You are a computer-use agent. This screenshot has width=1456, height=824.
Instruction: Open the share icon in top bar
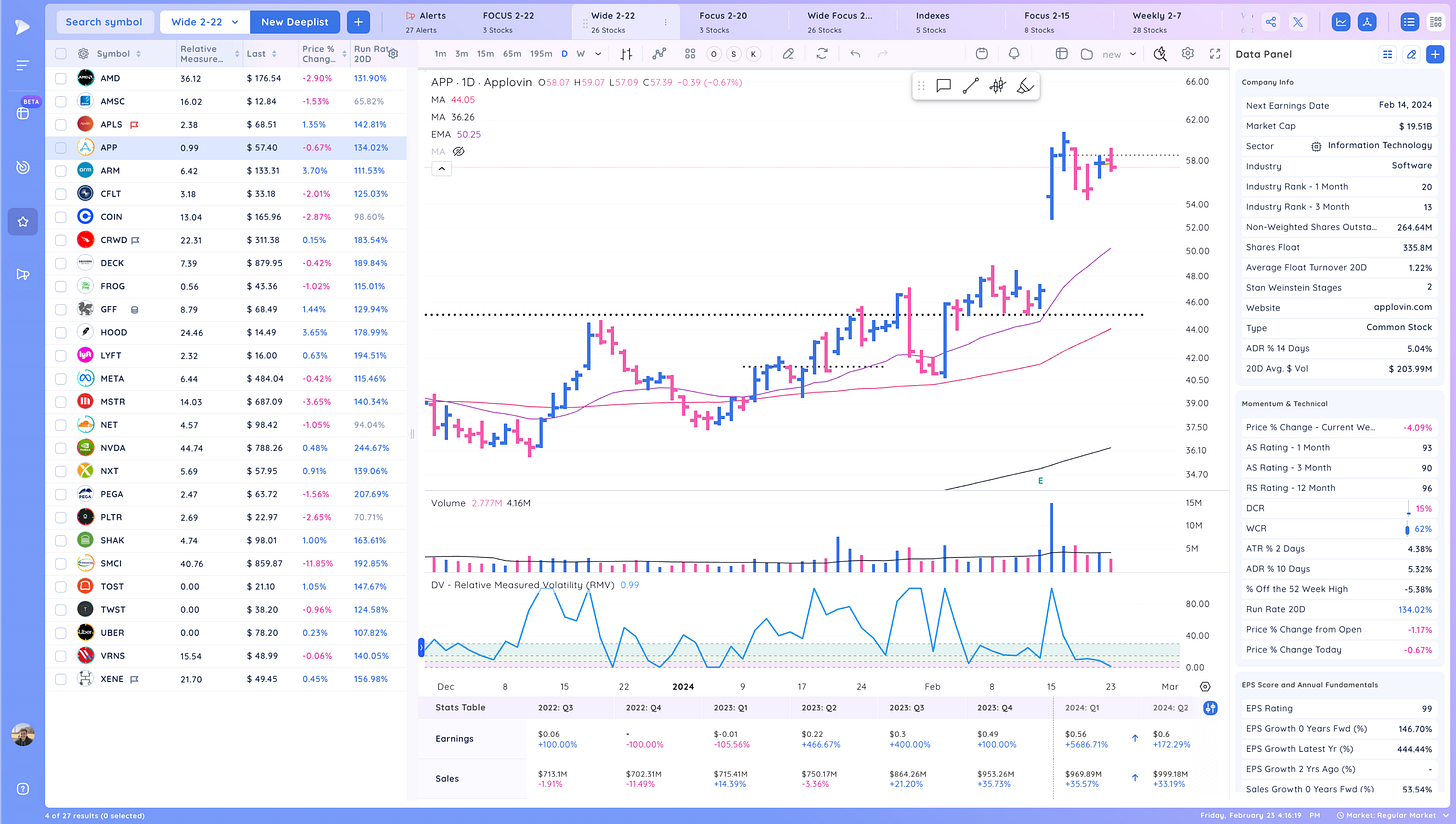point(1270,22)
